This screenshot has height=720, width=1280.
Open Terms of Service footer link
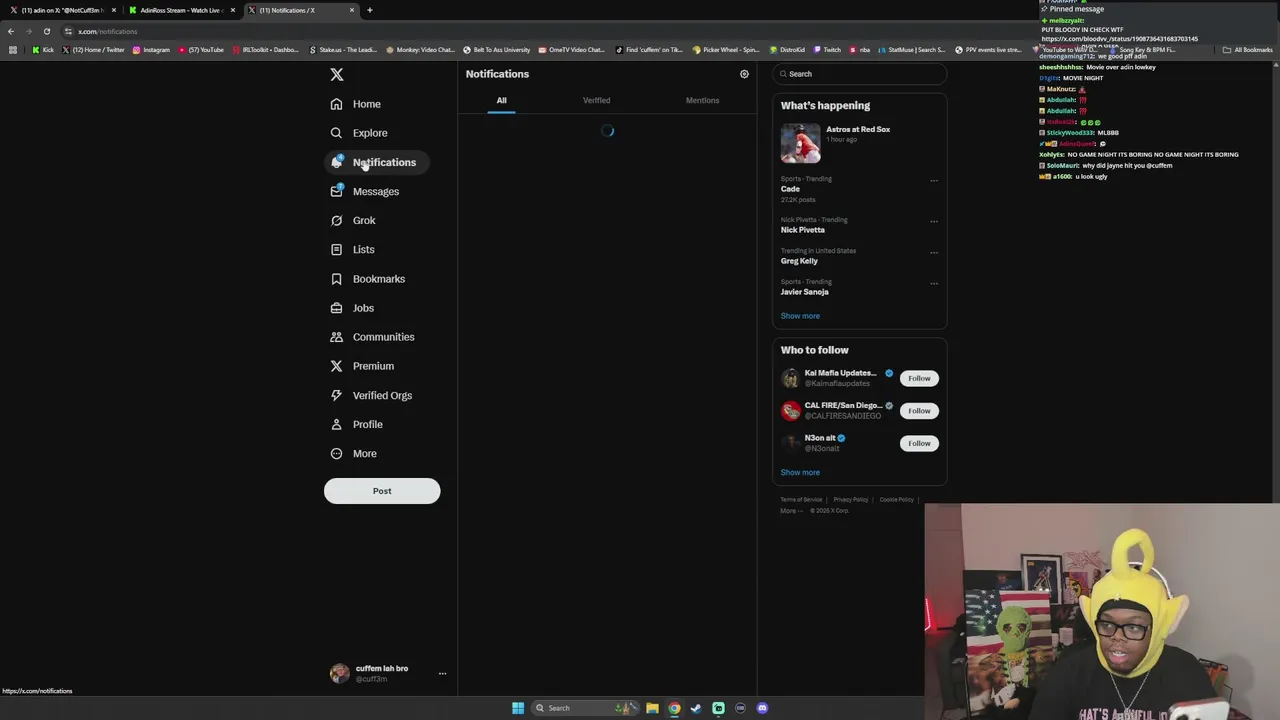pyautogui.click(x=801, y=500)
